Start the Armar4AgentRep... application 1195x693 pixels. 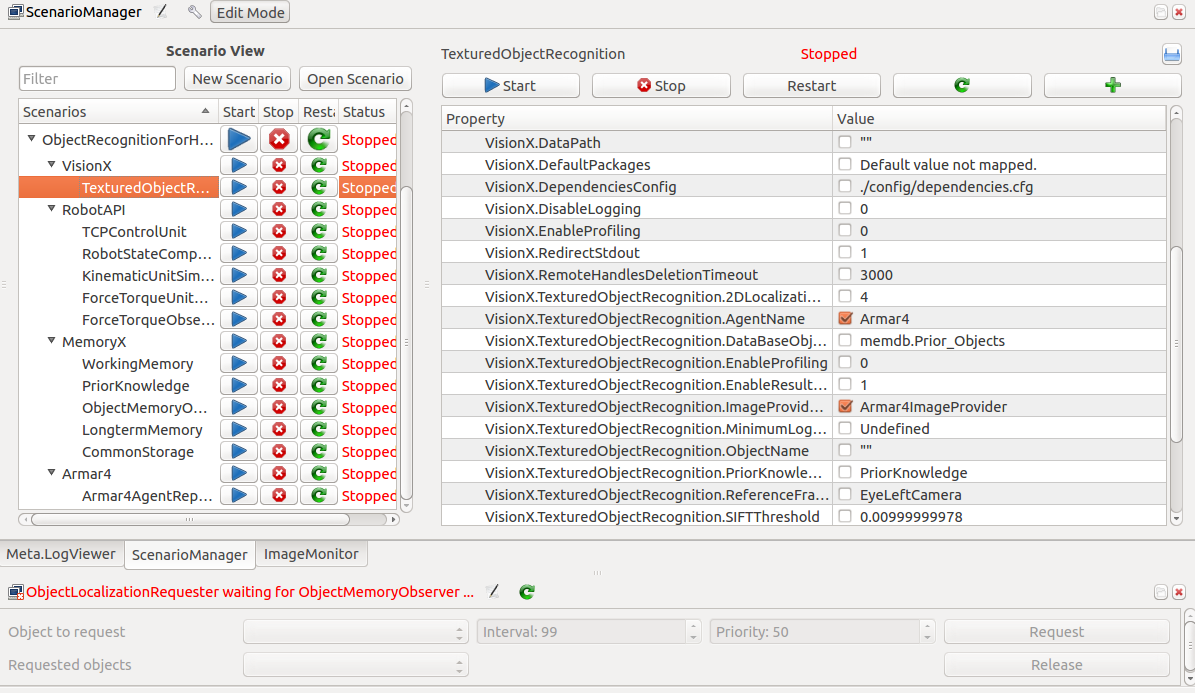(x=239, y=496)
